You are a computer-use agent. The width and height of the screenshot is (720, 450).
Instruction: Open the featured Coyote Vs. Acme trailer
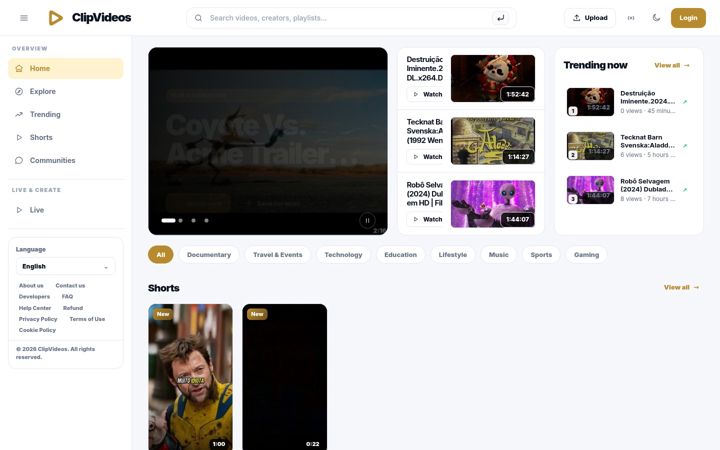268,141
